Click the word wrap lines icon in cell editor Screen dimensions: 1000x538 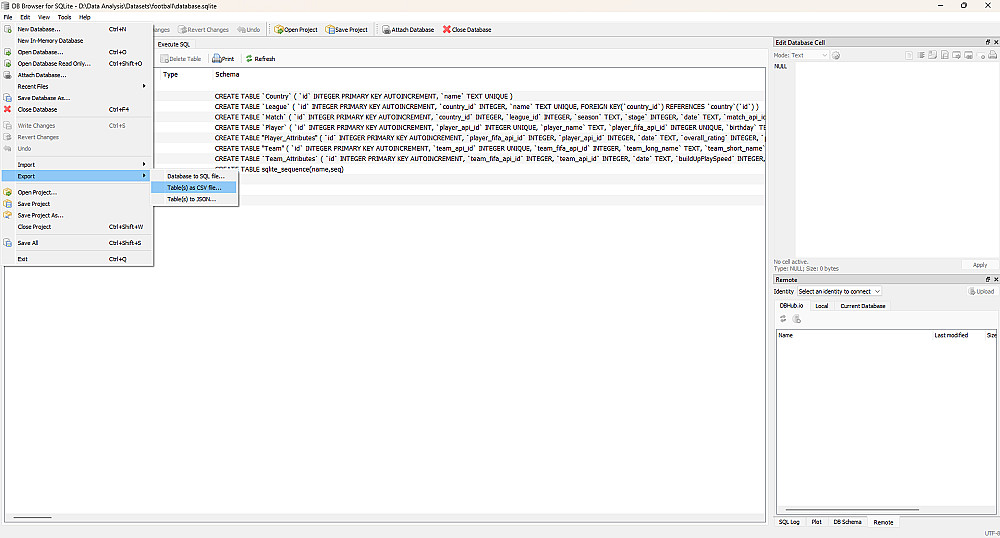921,55
